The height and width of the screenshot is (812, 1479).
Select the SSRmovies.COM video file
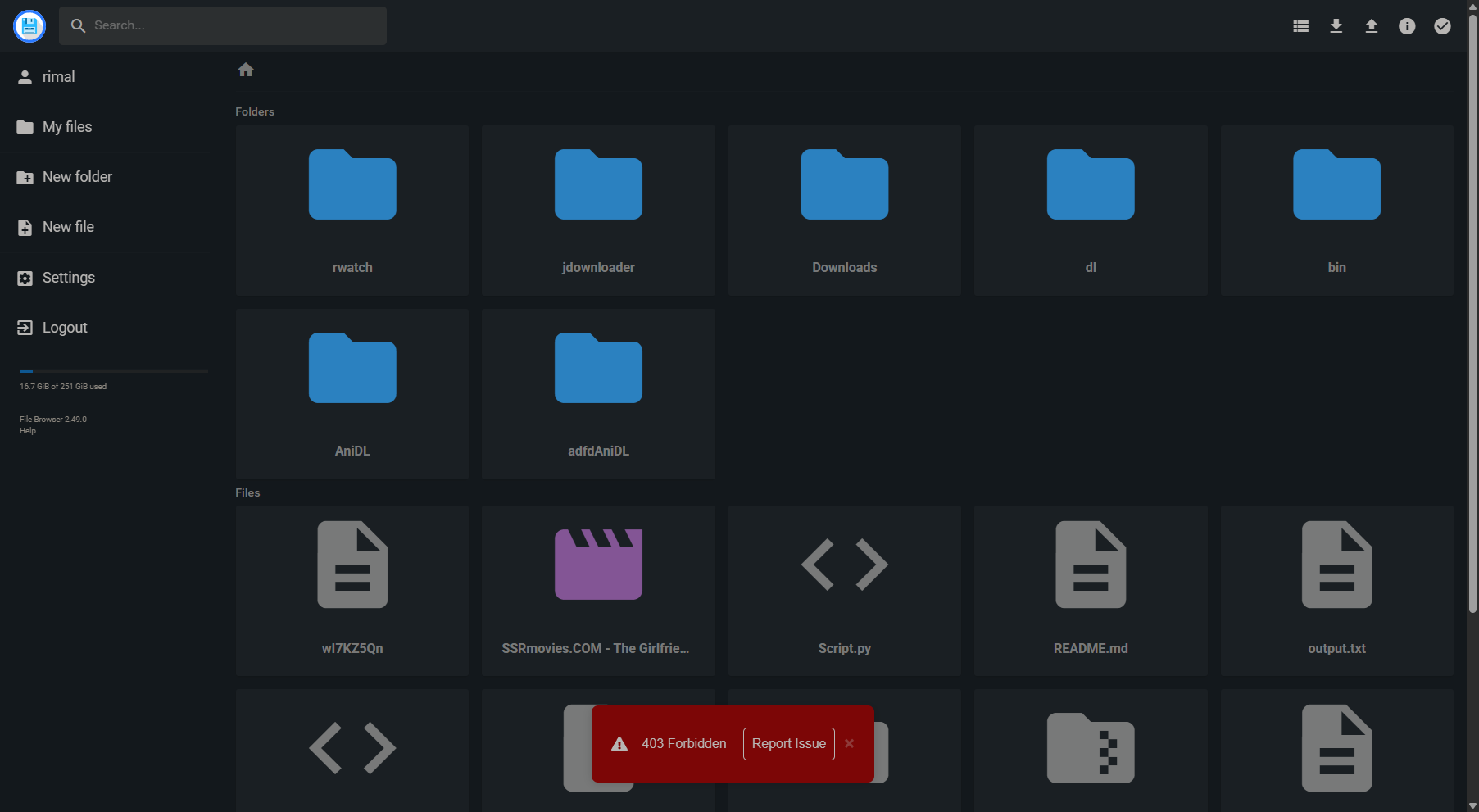click(x=598, y=591)
